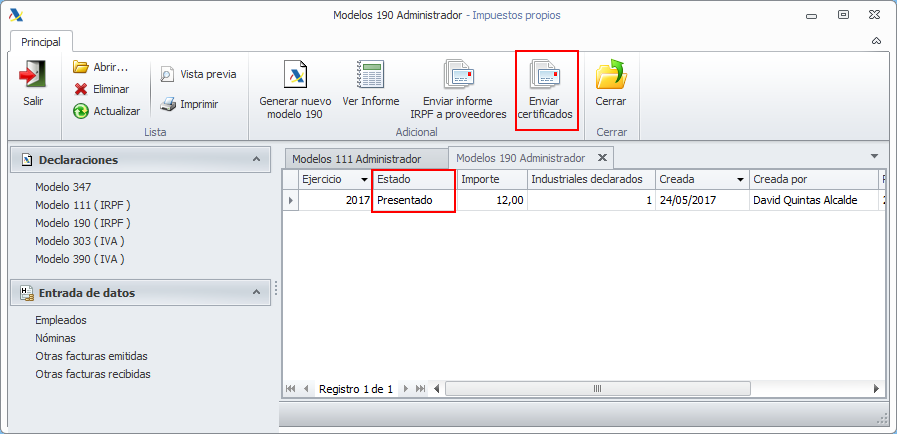Click the horizontal scrollbar thumb
The image size is (897, 434).
click(597, 389)
